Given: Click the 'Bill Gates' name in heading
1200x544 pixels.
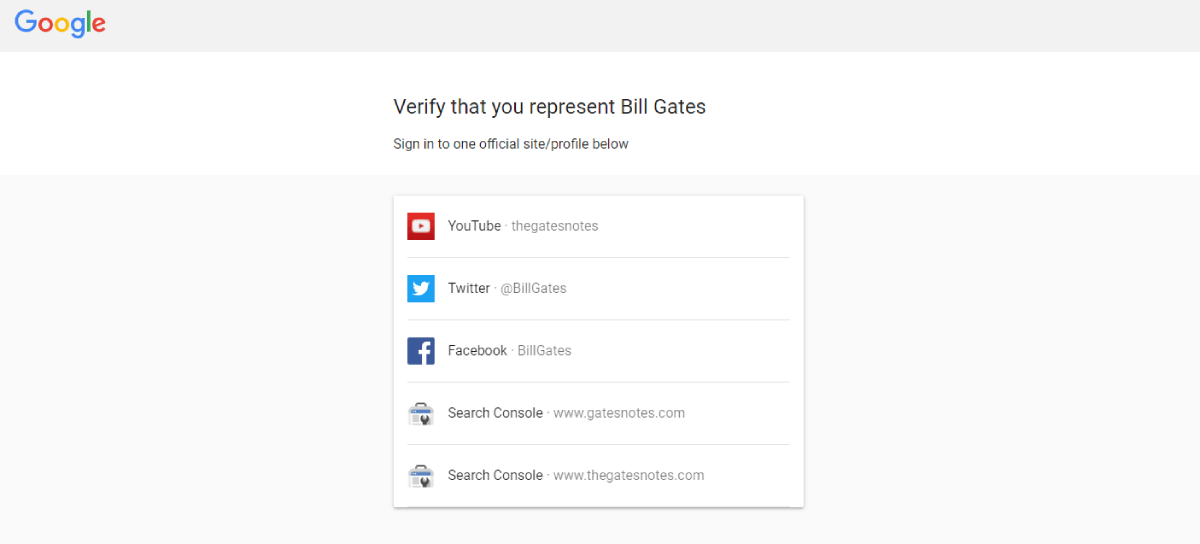Looking at the screenshot, I should [663, 107].
